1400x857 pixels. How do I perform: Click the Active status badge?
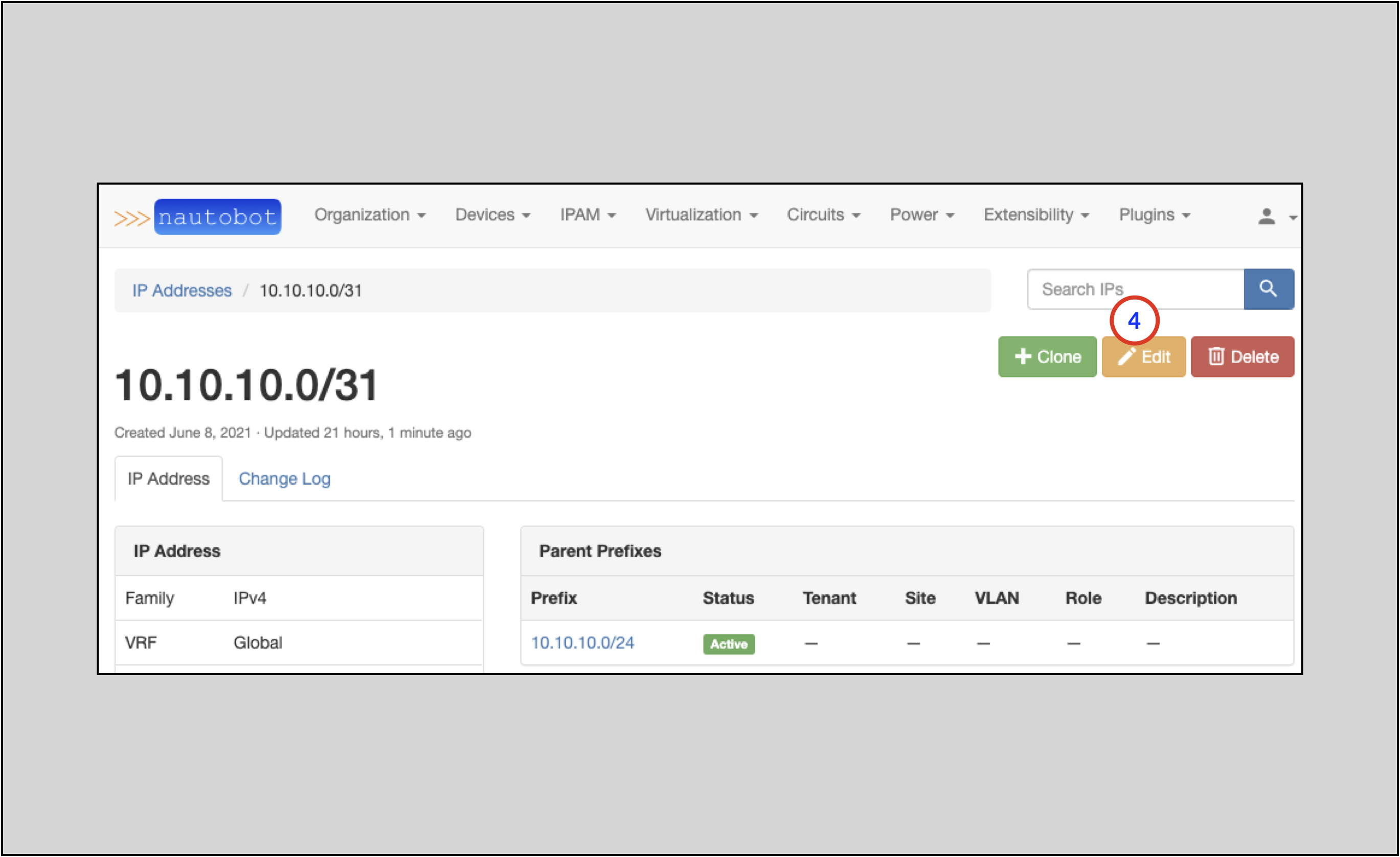point(729,643)
